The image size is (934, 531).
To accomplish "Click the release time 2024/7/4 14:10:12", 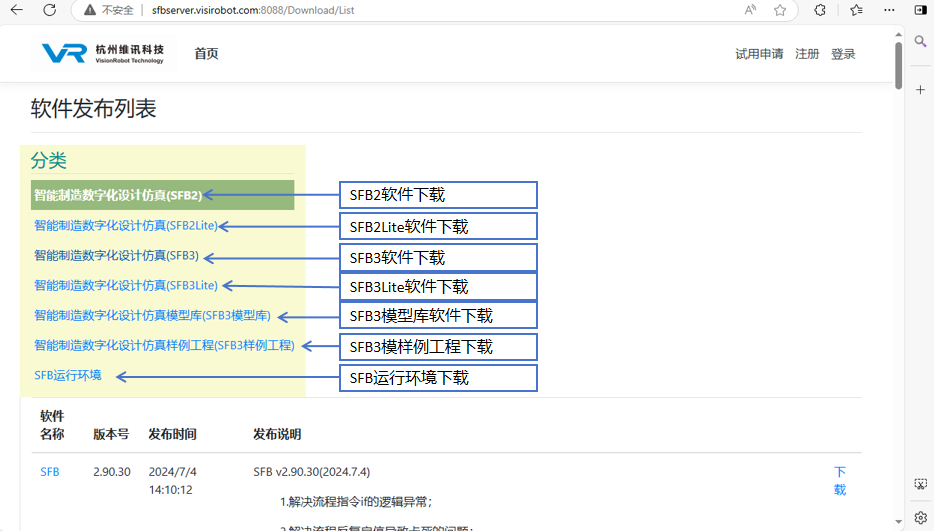I will click(172, 480).
